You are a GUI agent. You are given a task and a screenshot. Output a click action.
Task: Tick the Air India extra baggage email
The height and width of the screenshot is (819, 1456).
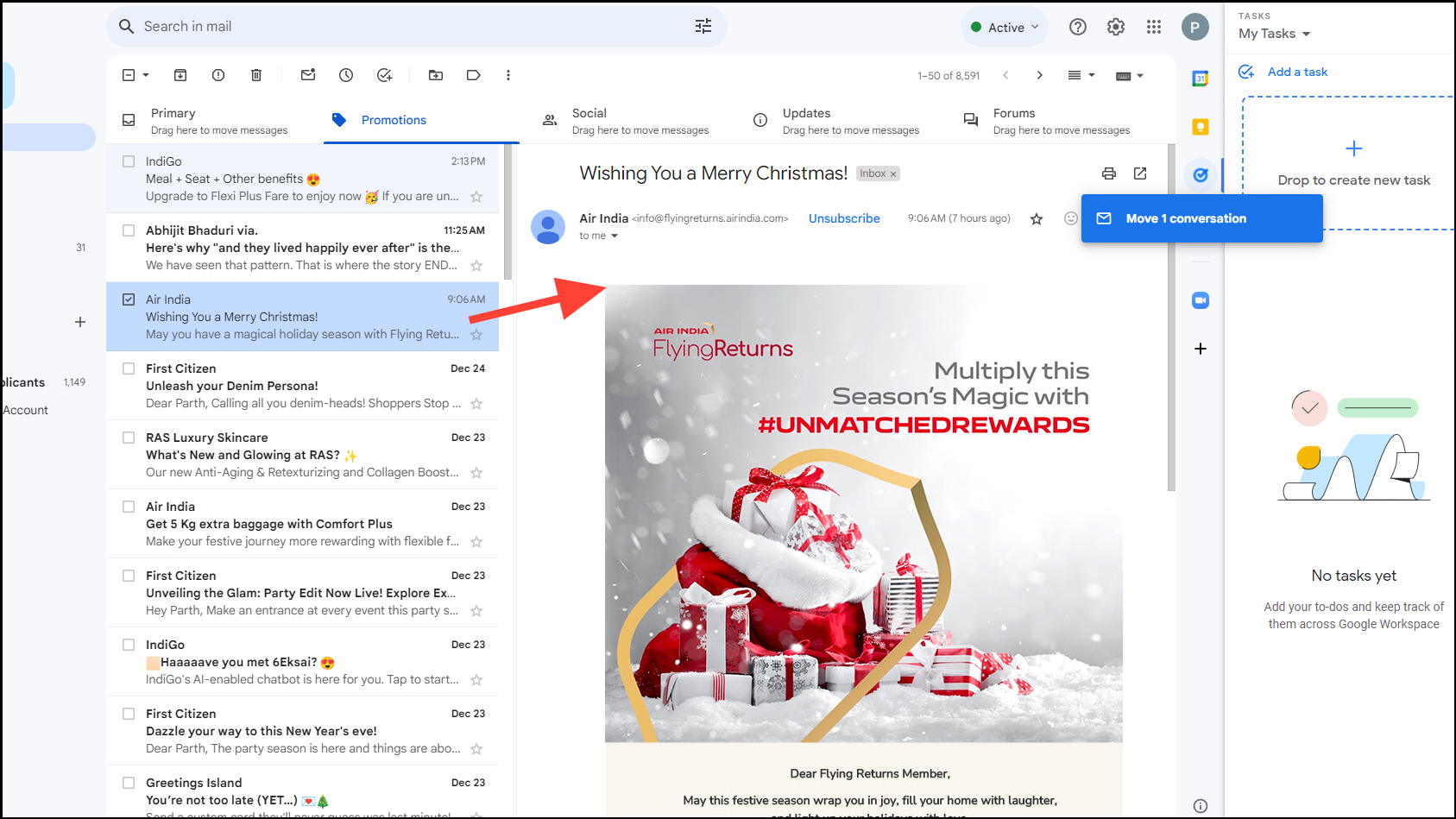(x=129, y=507)
